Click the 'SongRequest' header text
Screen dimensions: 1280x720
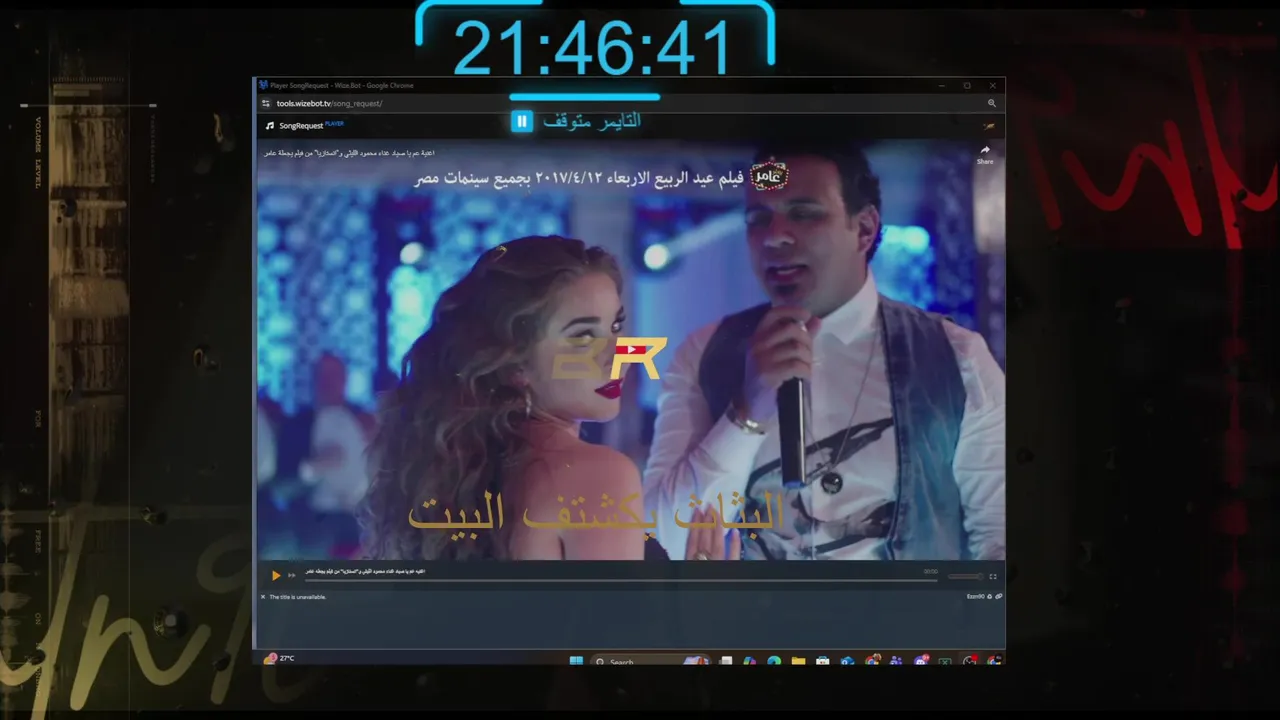301,126
